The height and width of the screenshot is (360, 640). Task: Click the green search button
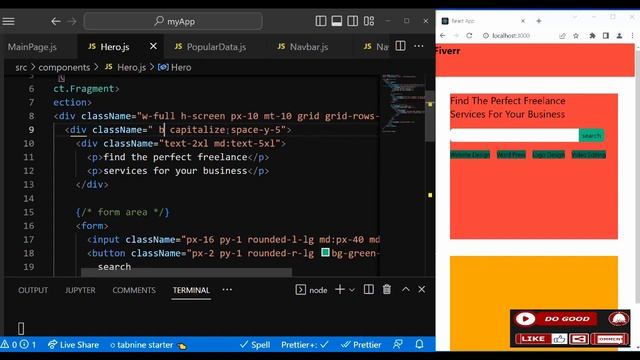[x=591, y=135]
